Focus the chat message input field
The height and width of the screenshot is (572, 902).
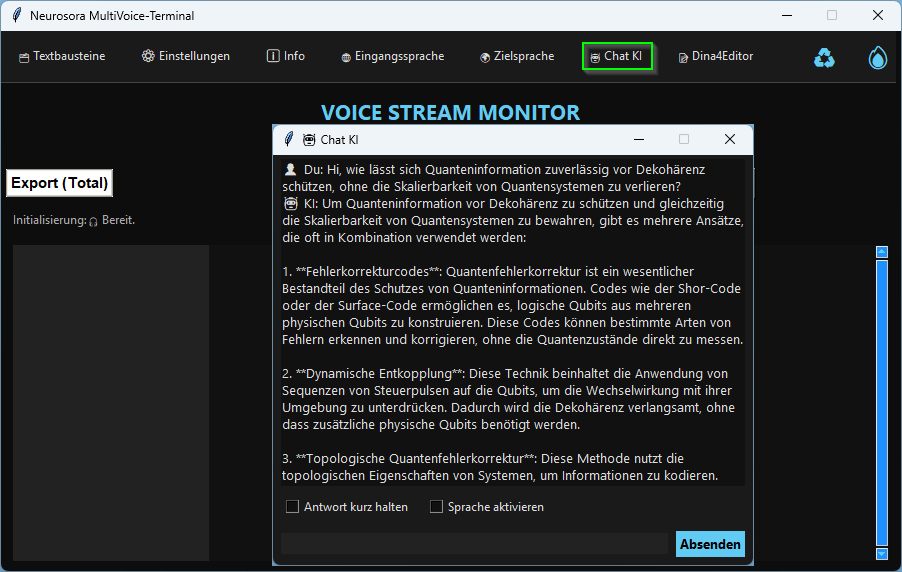474,544
